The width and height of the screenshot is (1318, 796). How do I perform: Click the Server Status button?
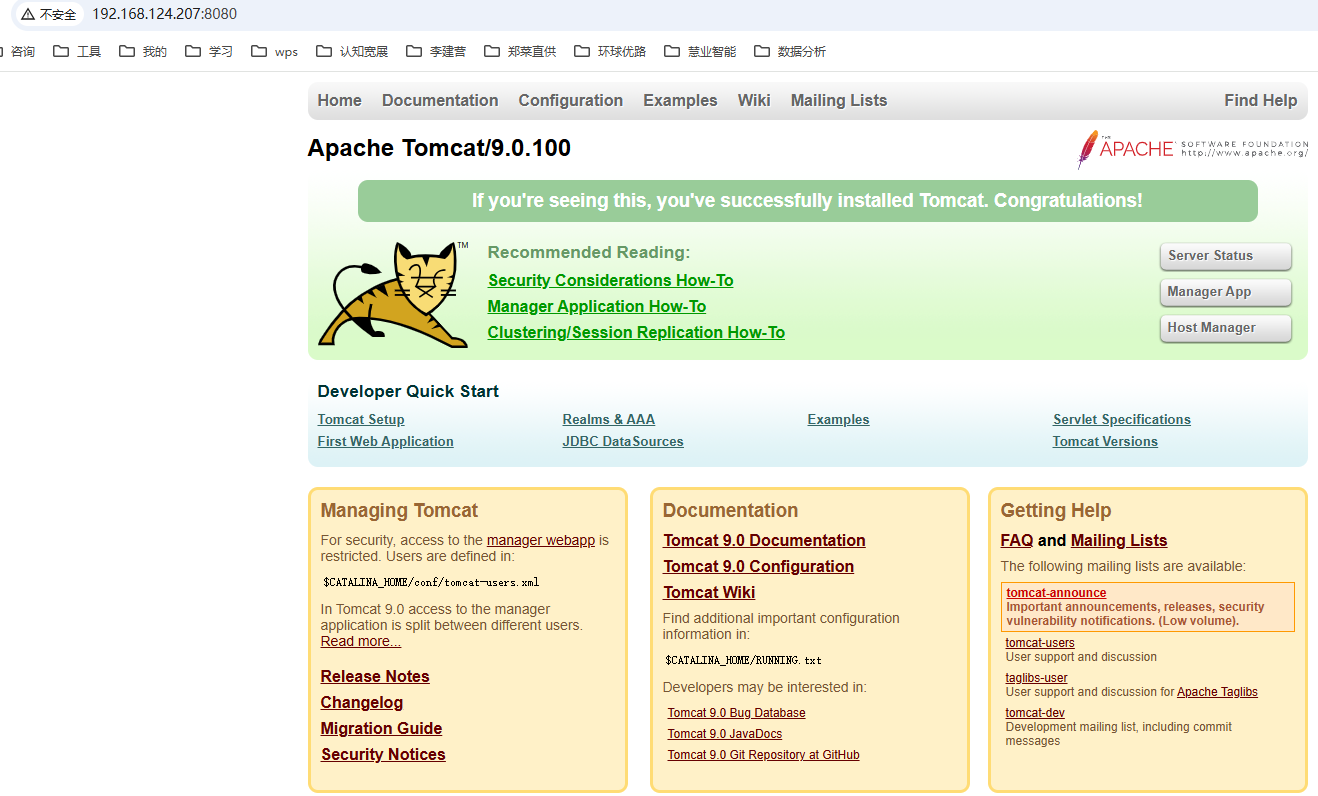[1226, 256]
